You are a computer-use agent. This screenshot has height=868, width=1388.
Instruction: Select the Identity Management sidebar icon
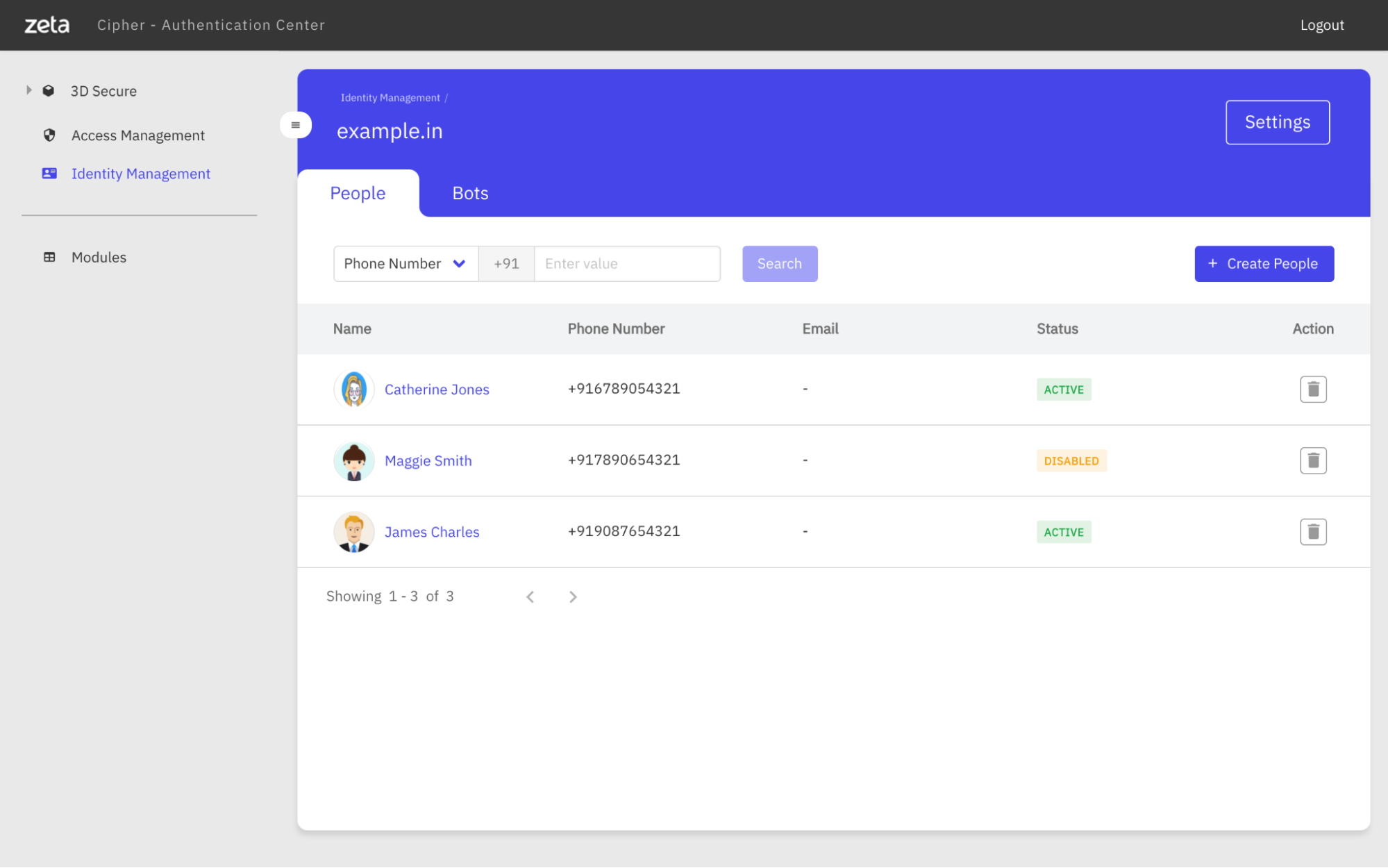click(49, 174)
